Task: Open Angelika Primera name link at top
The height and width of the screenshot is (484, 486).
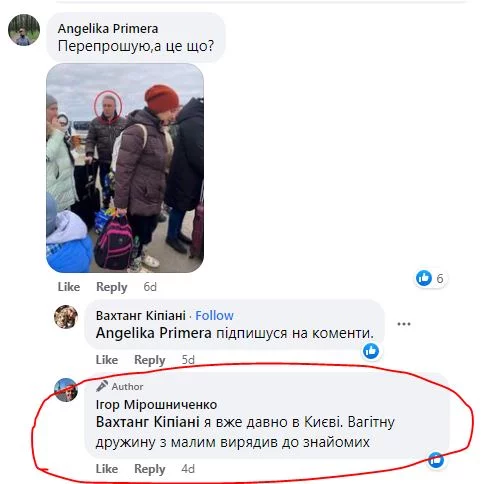Action: pyautogui.click(x=108, y=29)
